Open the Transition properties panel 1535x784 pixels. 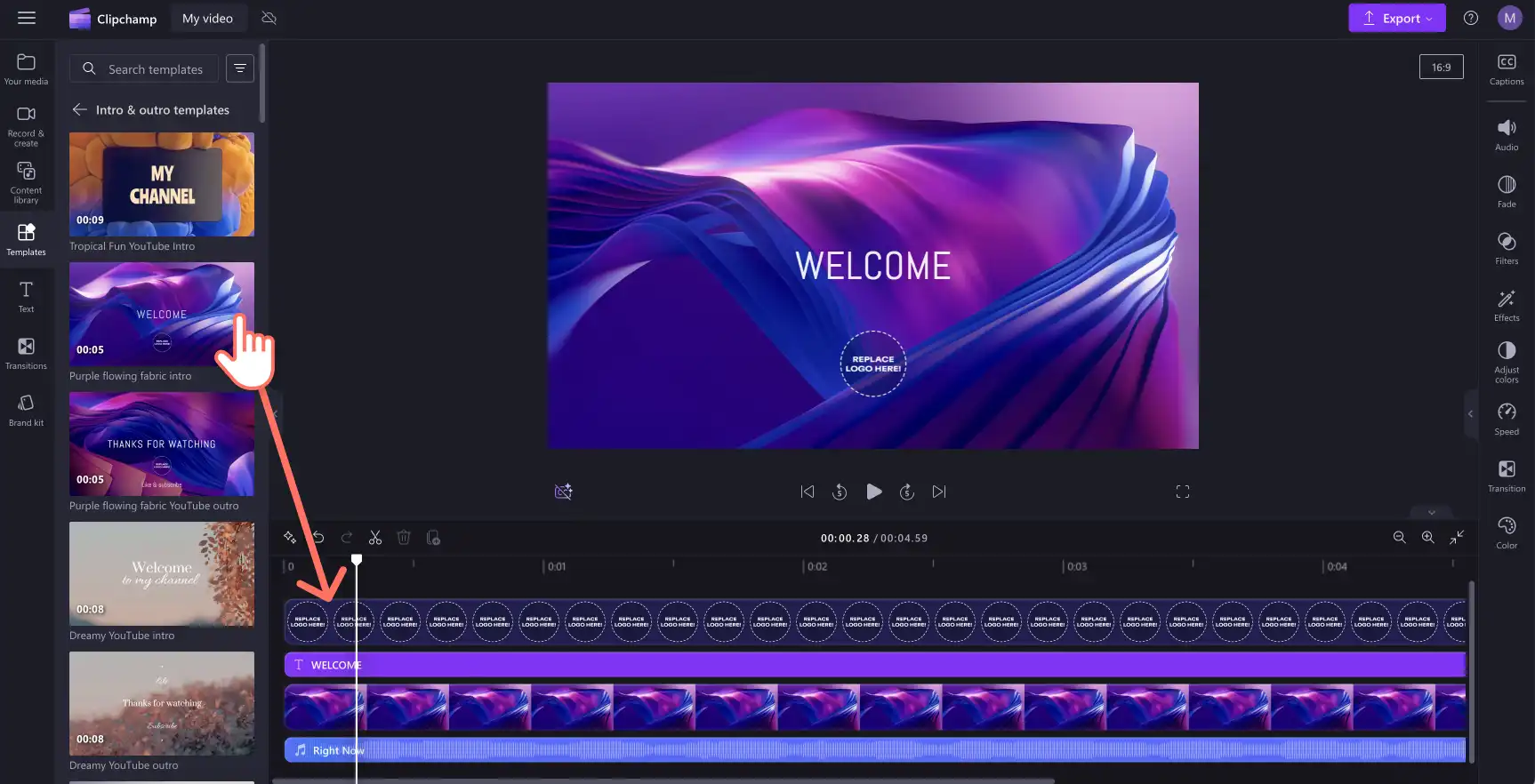[x=1507, y=476]
